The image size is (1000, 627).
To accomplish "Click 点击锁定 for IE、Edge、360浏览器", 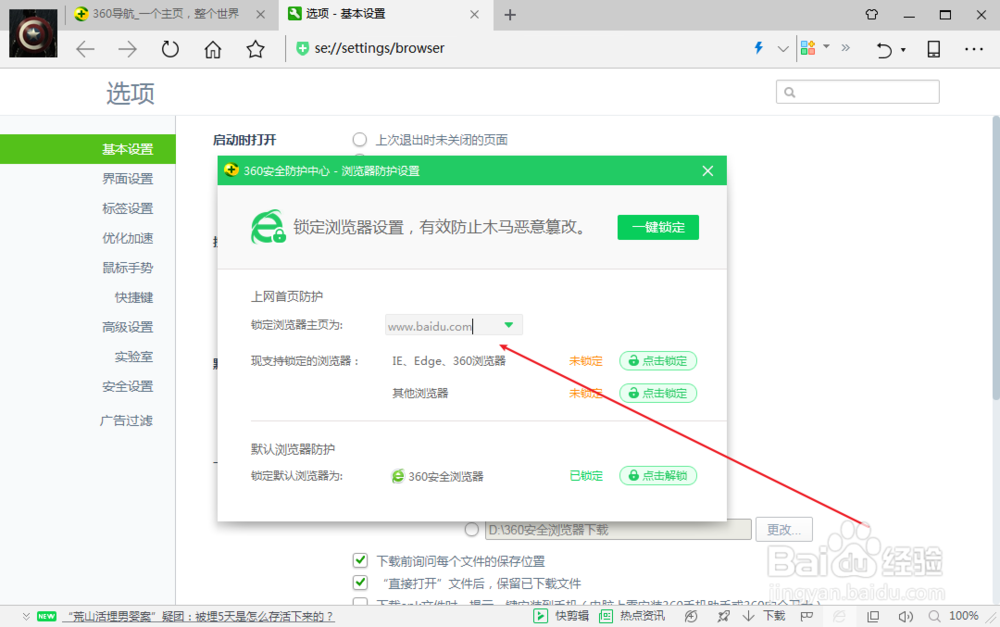I will 658,361.
